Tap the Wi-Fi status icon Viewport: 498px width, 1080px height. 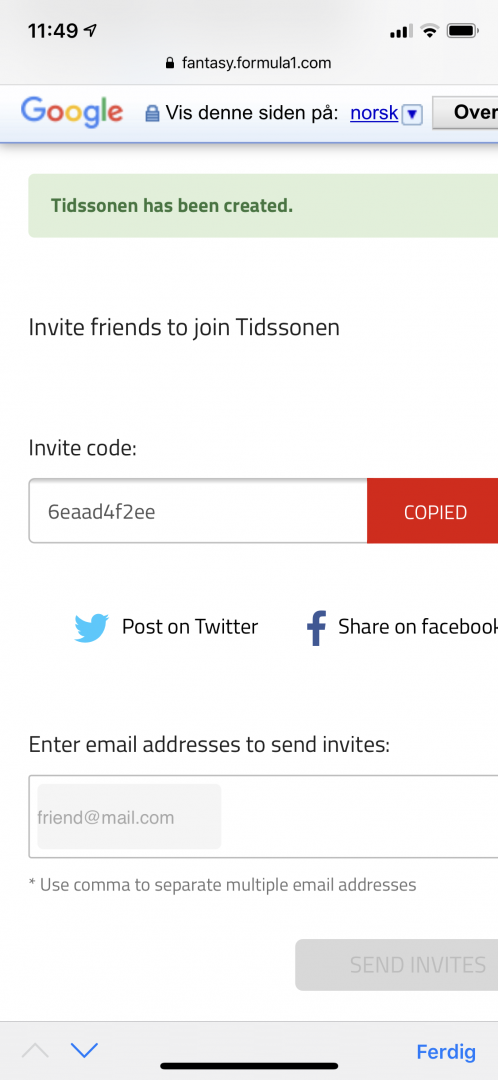pyautogui.click(x=430, y=30)
